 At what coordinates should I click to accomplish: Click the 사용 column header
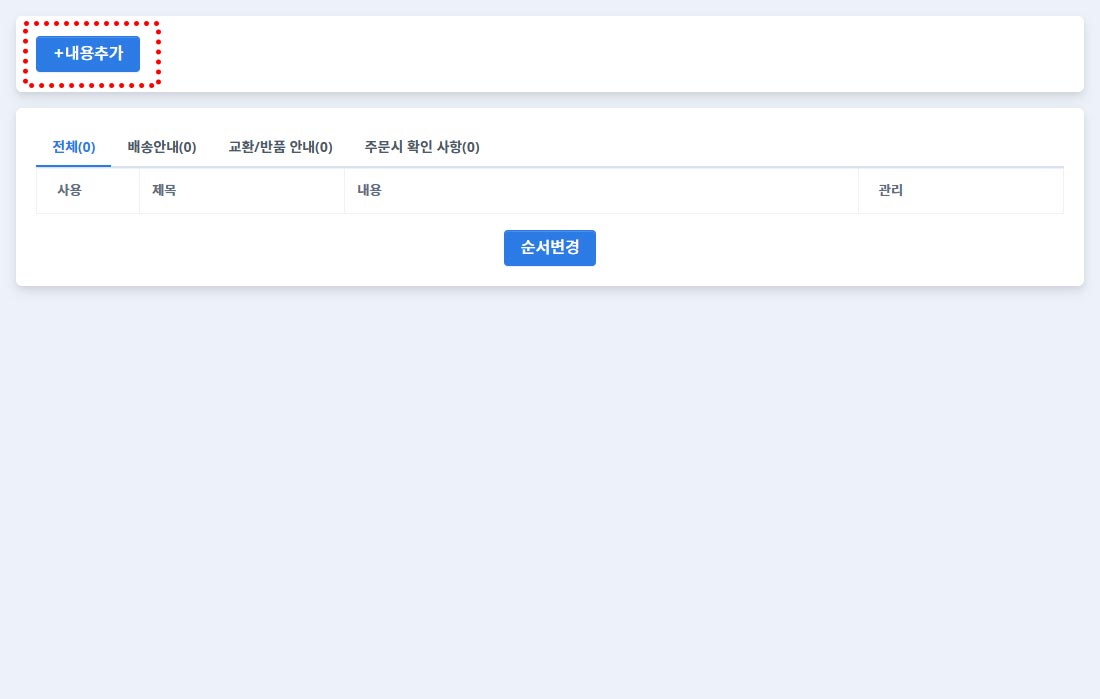(88, 190)
